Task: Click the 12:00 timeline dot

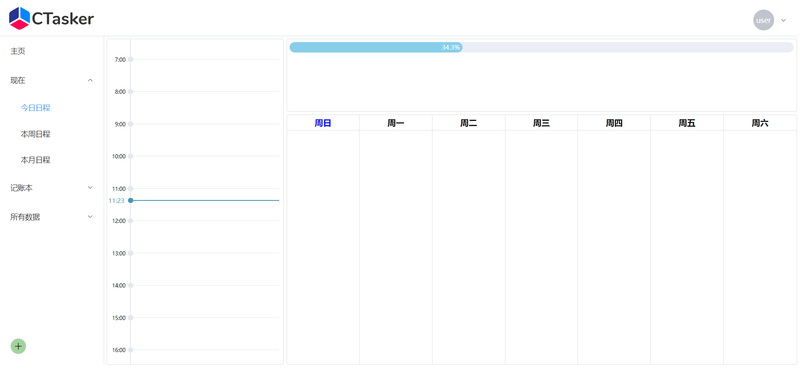Action: [x=131, y=221]
